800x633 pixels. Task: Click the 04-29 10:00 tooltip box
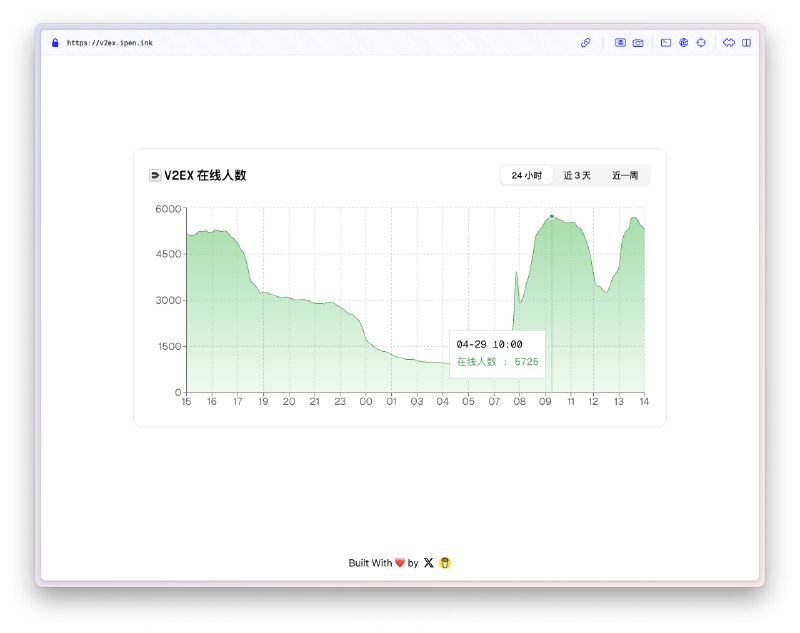[x=497, y=353]
